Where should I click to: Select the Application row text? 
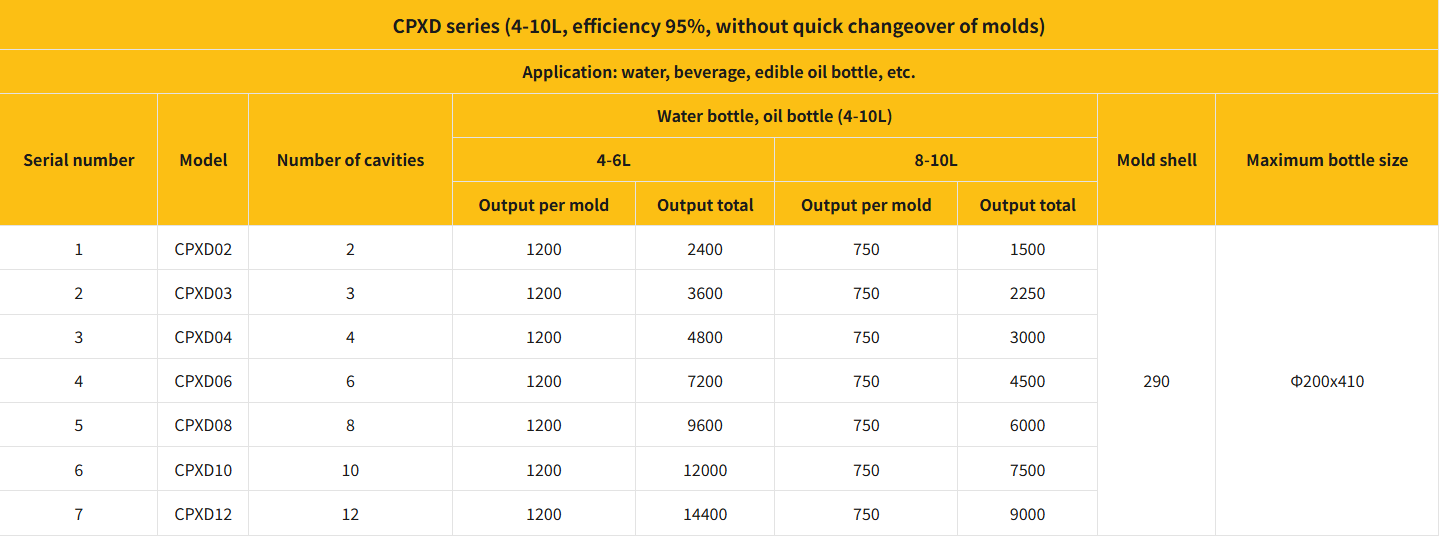pyautogui.click(x=719, y=72)
